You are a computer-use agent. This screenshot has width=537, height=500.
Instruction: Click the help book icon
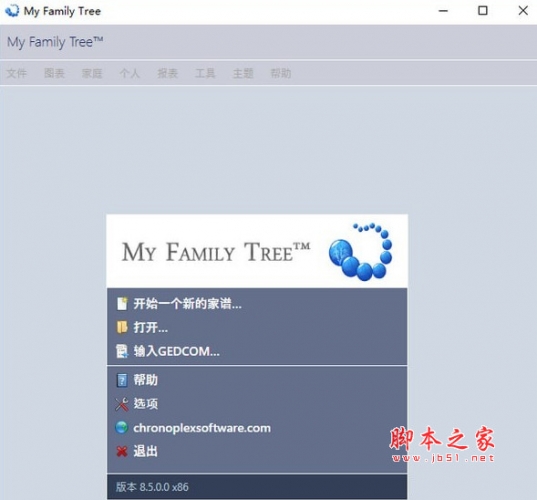point(122,380)
